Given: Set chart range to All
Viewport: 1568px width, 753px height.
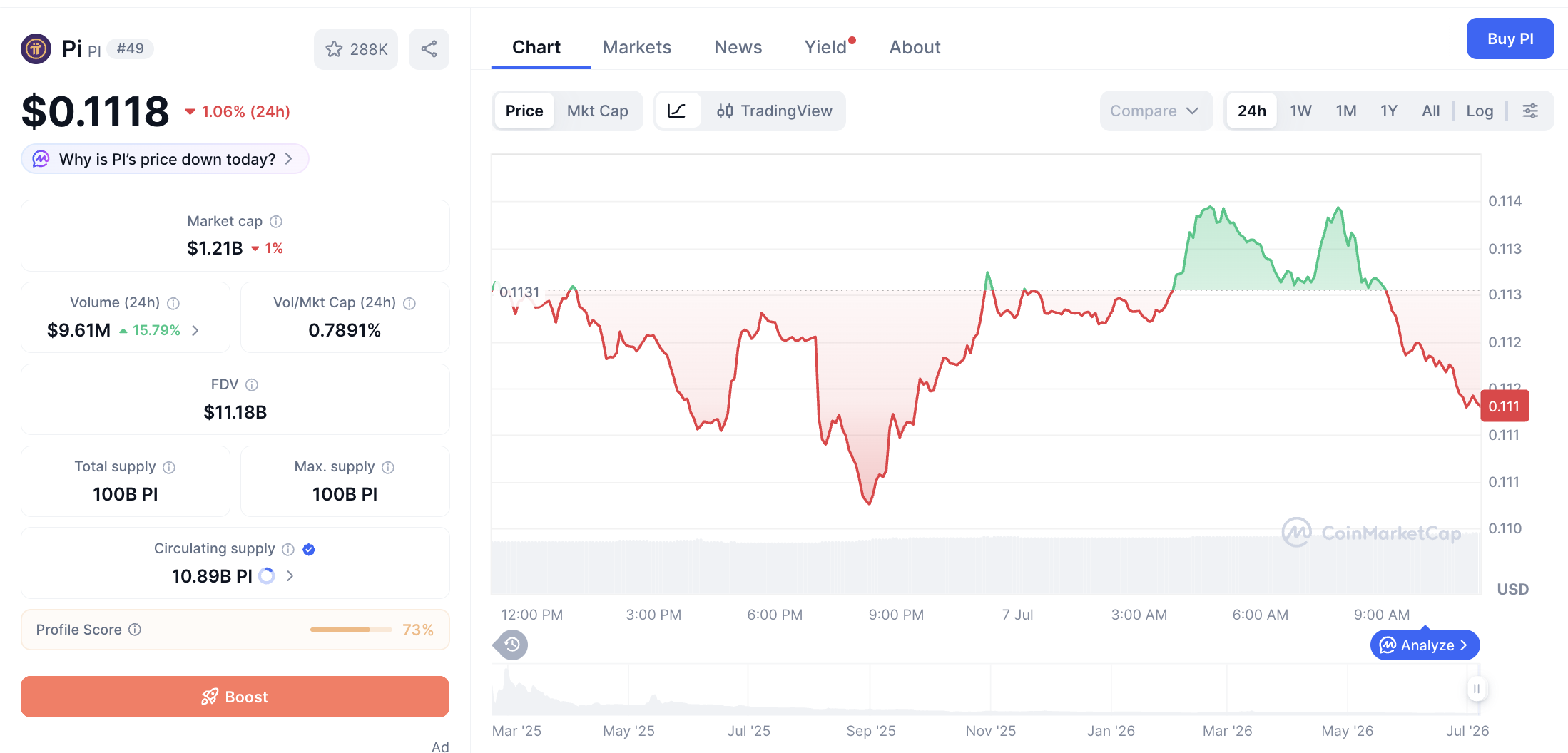Looking at the screenshot, I should (x=1430, y=111).
